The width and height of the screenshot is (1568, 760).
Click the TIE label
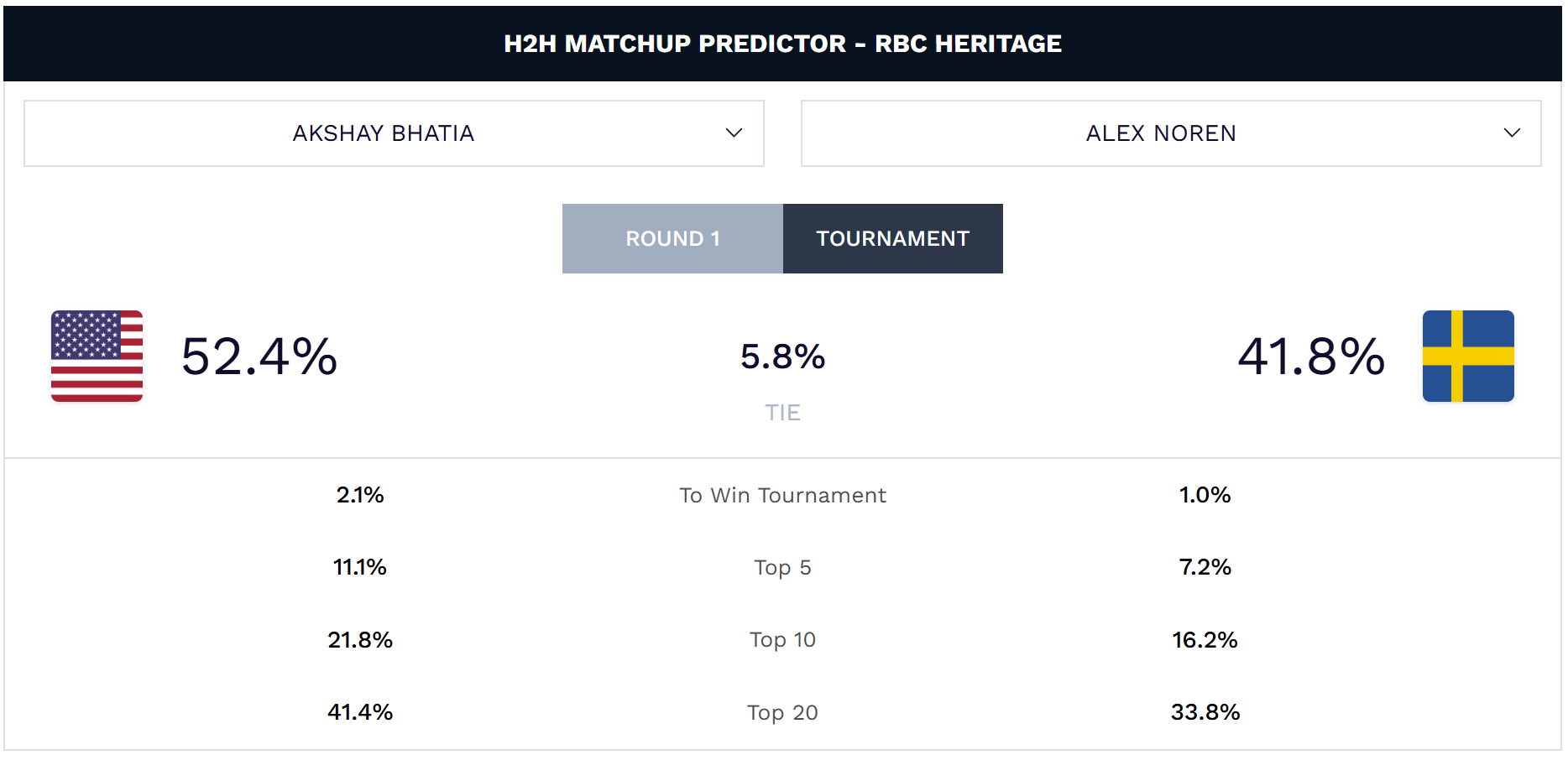[782, 413]
